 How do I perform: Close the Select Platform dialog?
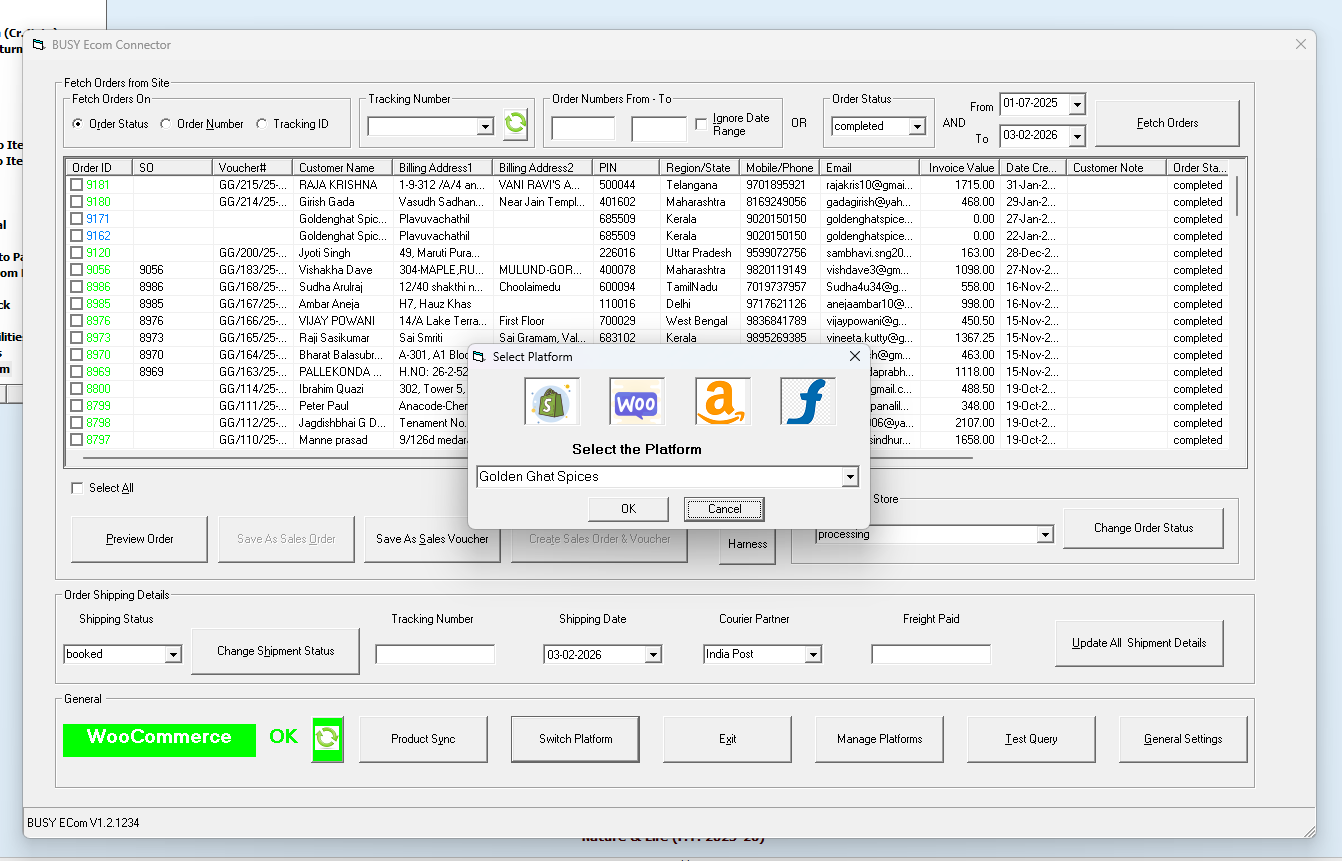[854, 356]
